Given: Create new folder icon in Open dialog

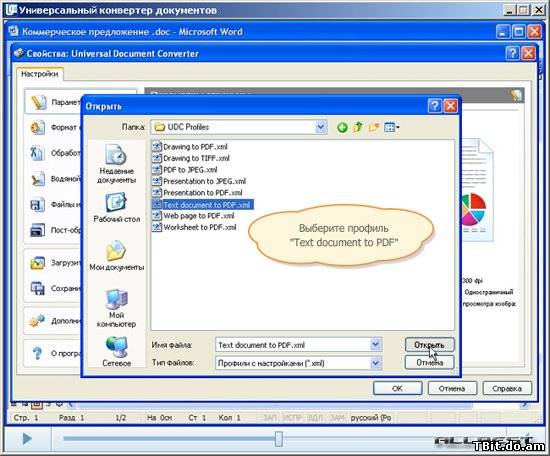Looking at the screenshot, I should click(x=374, y=127).
